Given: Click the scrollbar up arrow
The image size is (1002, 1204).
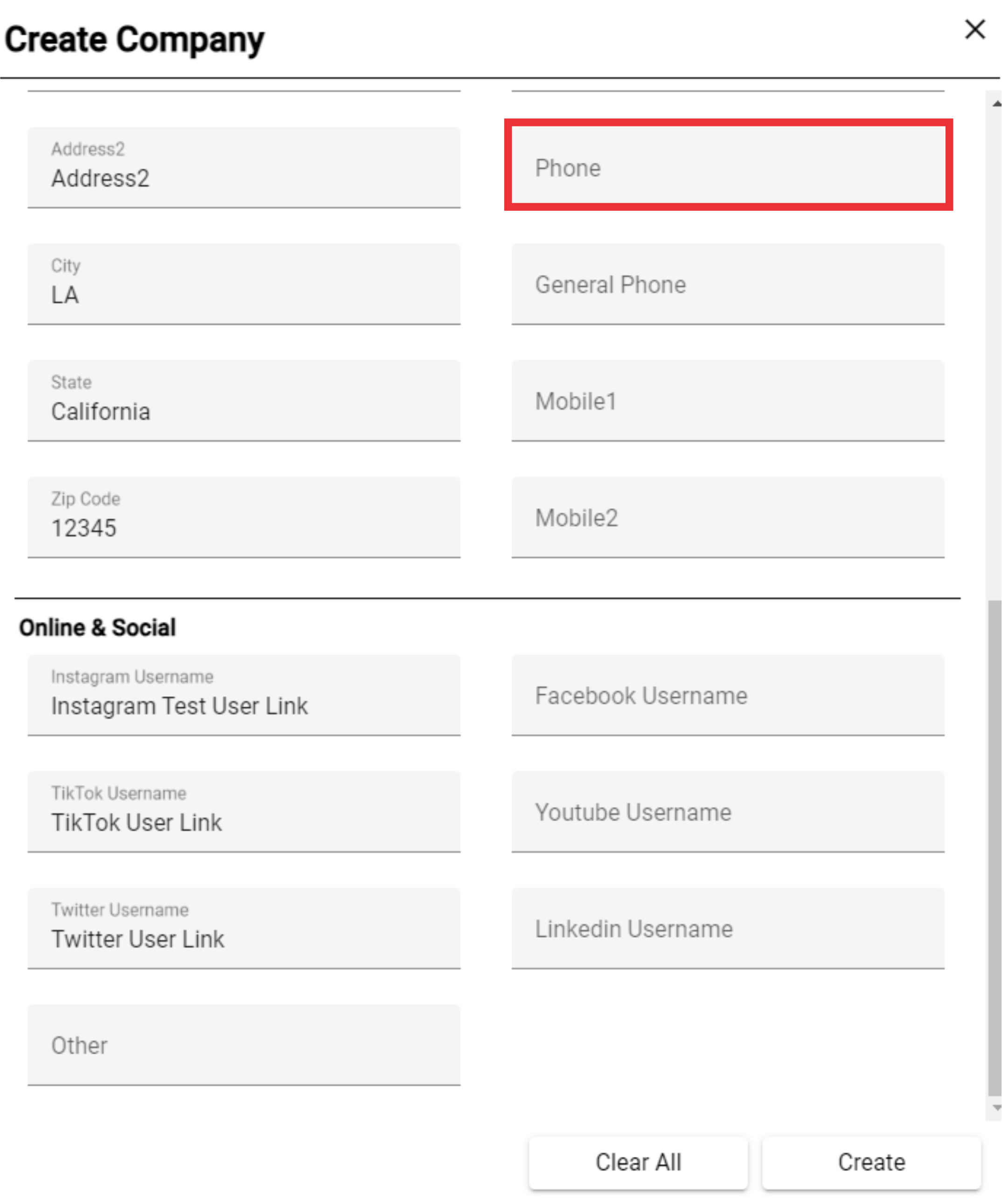Looking at the screenshot, I should pos(996,104).
